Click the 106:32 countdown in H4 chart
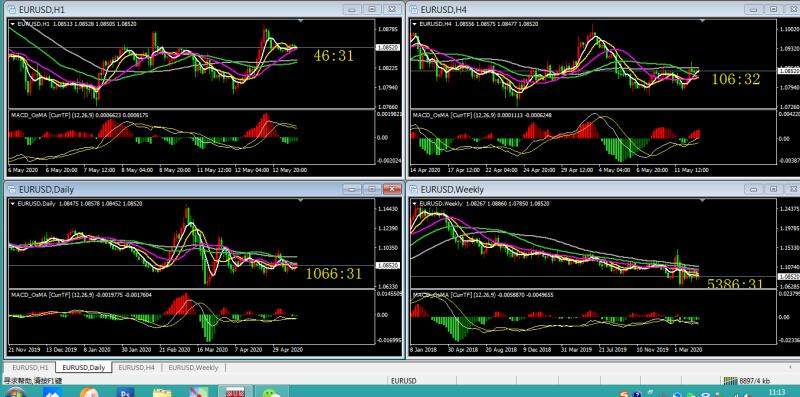Image resolution: width=800 pixels, height=397 pixels. point(736,79)
